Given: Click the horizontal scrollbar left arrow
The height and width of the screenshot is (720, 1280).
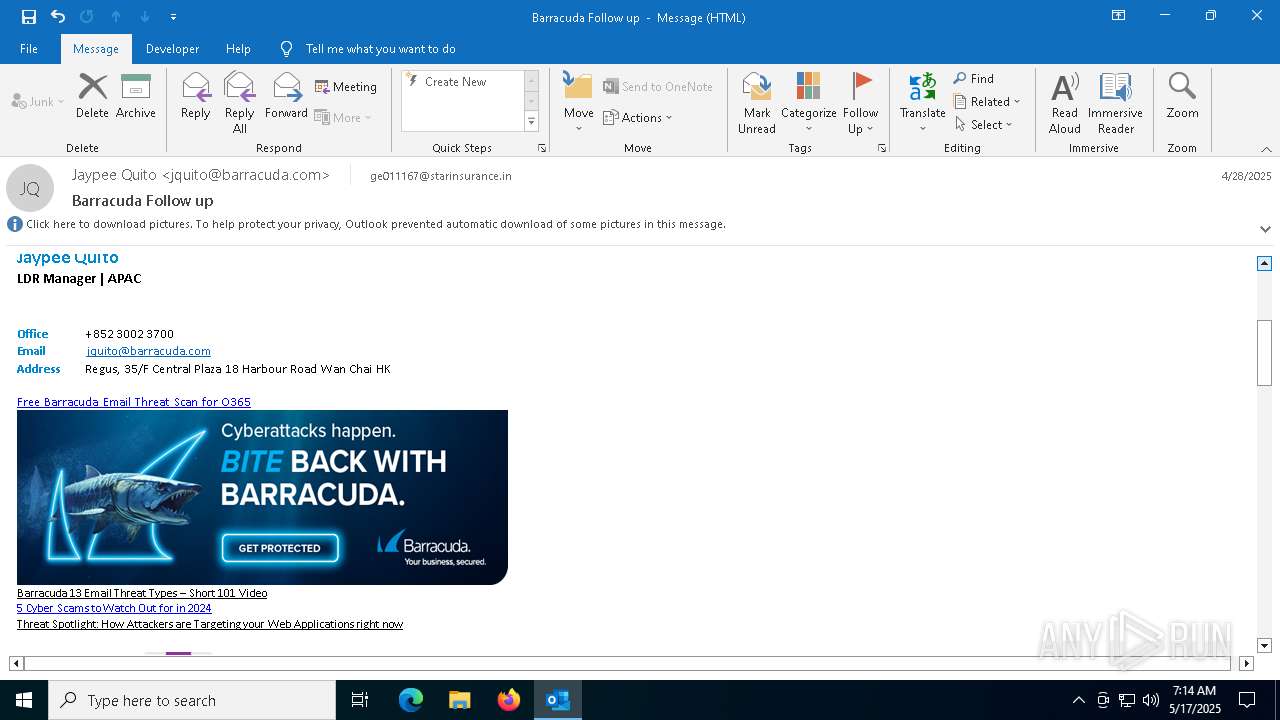Looking at the screenshot, I should (16, 663).
